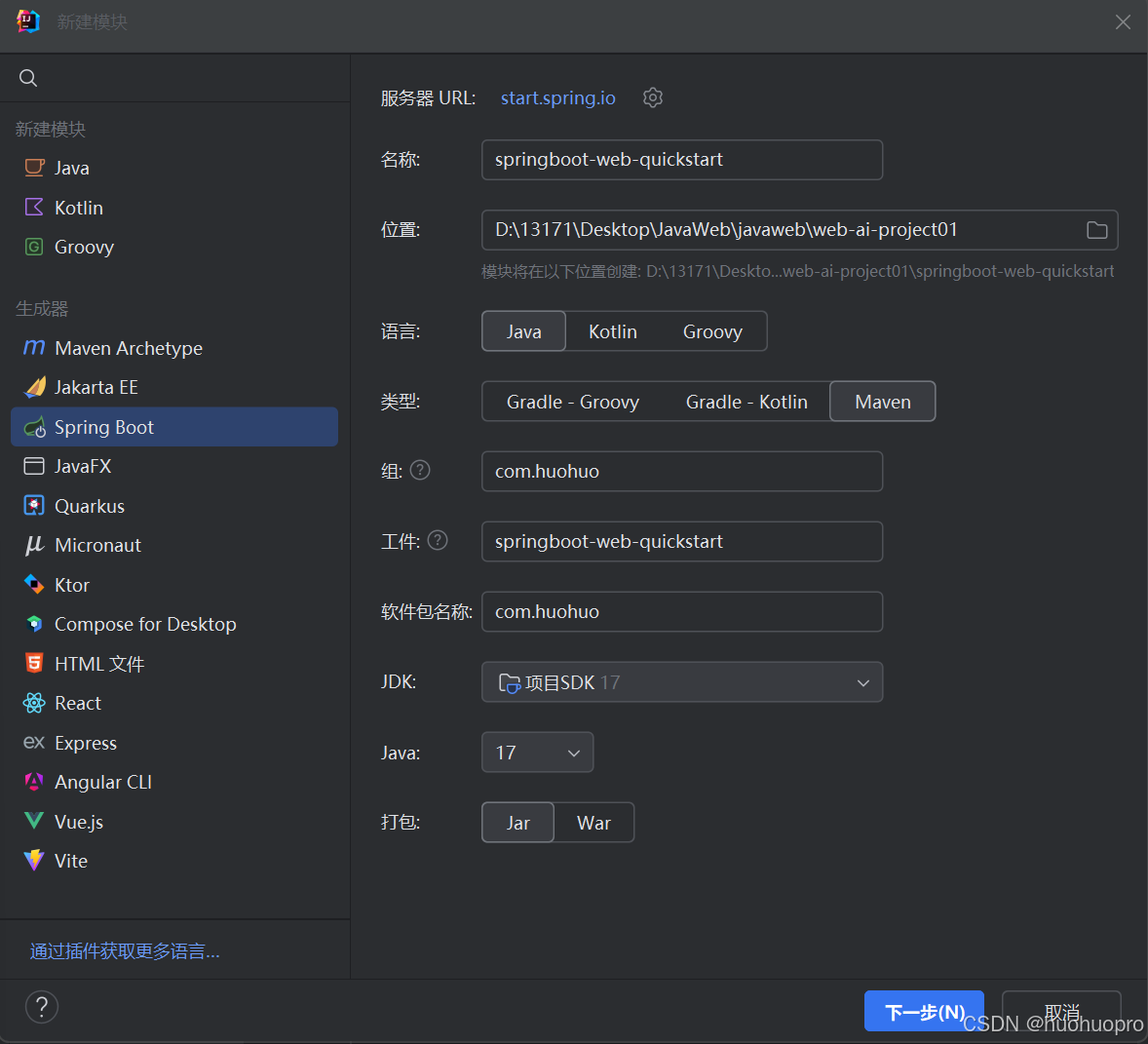The image size is (1148, 1044).
Task: Open the Java version 17 dropdown
Action: [x=537, y=752]
